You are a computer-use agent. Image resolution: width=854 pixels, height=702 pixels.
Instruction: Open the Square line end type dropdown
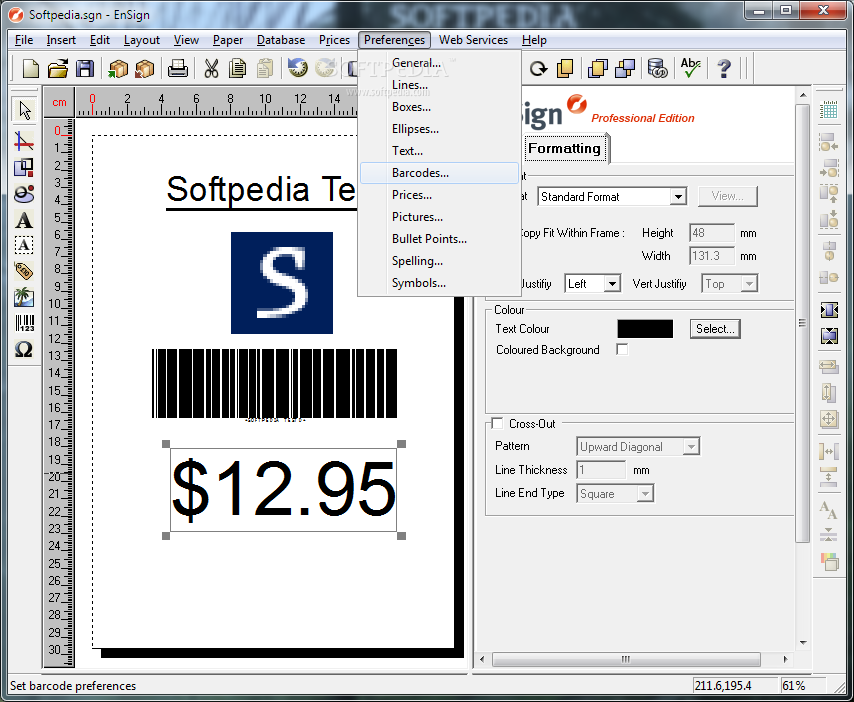click(645, 494)
